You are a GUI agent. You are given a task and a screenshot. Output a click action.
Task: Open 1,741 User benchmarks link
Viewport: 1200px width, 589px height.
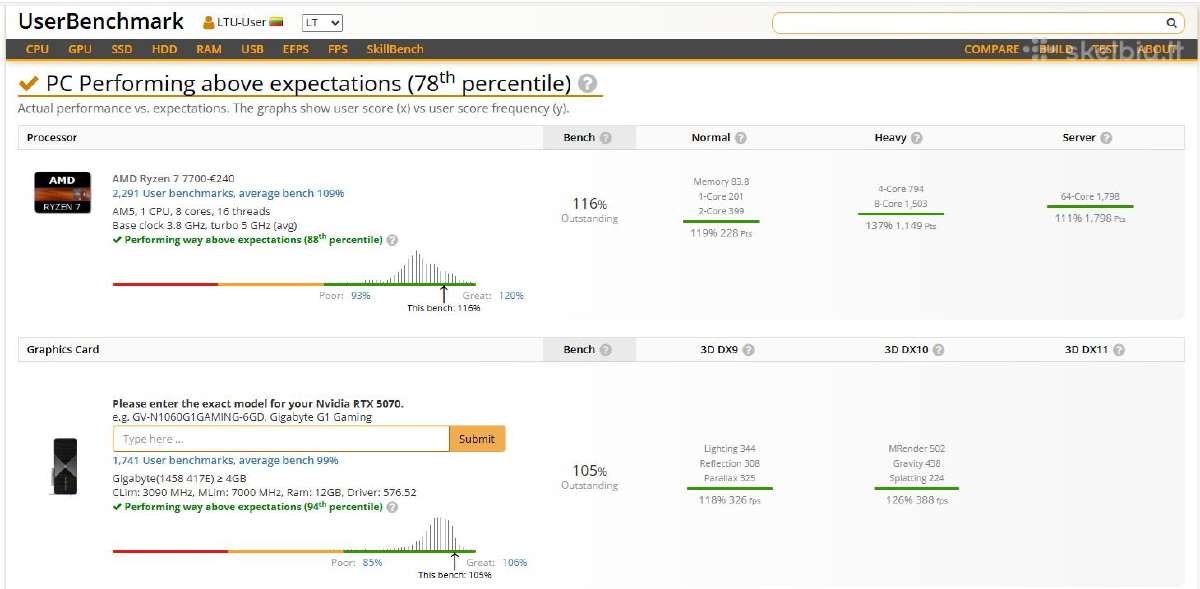pyautogui.click(x=225, y=460)
